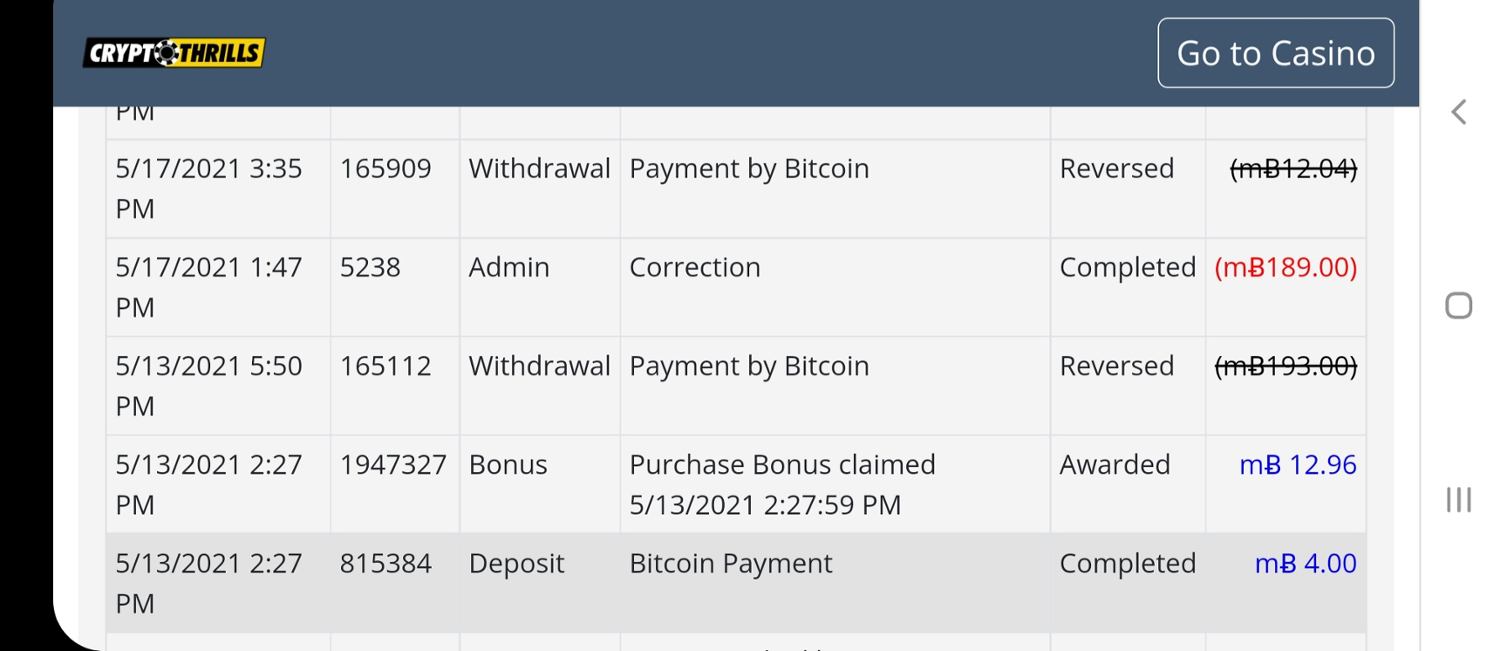Select the Bitcoin Payment deposit description

click(x=730, y=564)
